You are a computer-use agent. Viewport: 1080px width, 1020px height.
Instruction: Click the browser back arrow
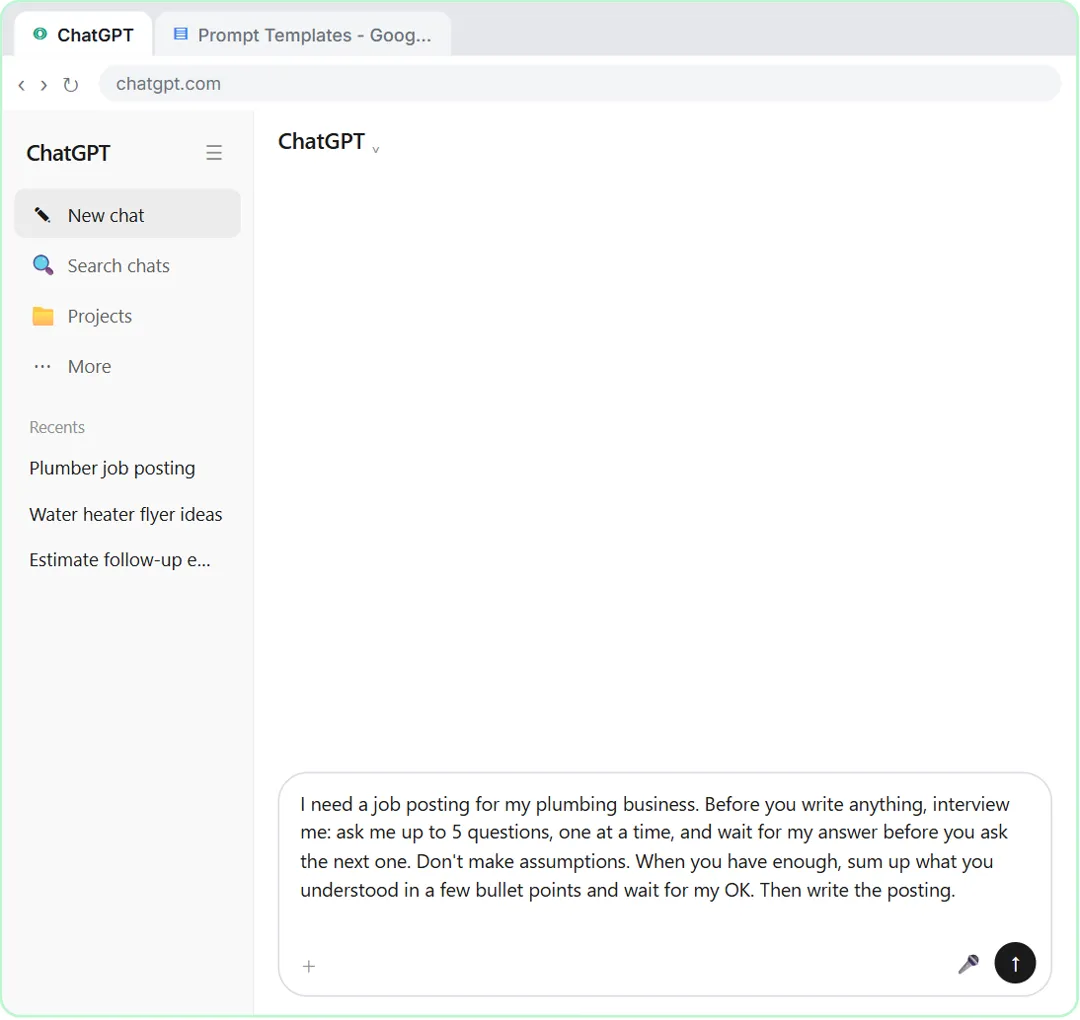21,85
